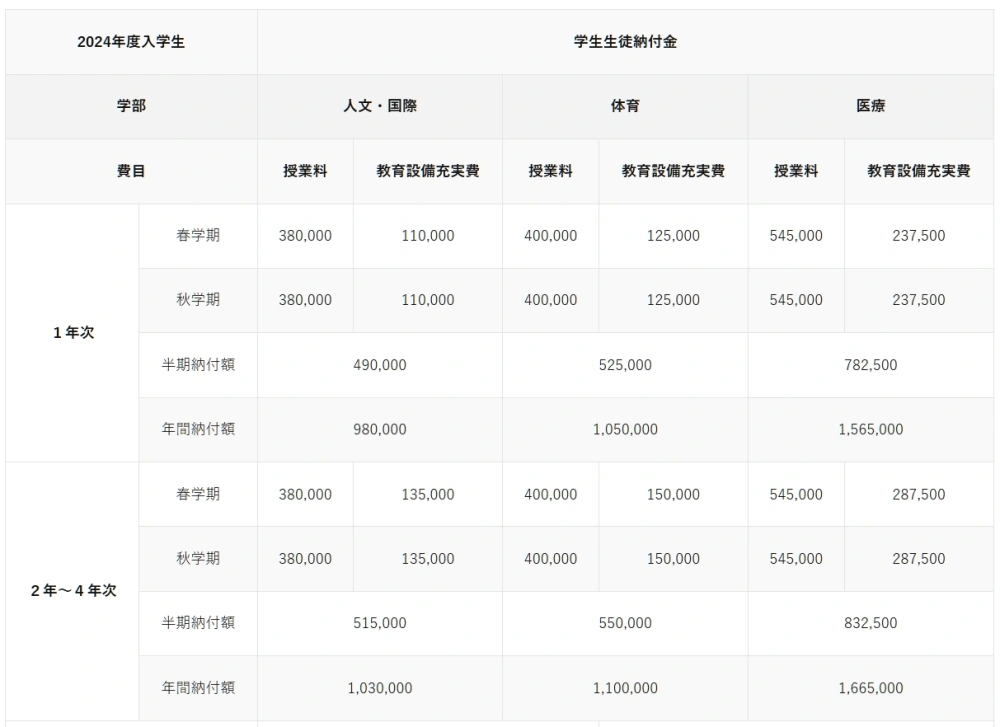Click the 515,000 half-term payment cell

(x=379, y=623)
